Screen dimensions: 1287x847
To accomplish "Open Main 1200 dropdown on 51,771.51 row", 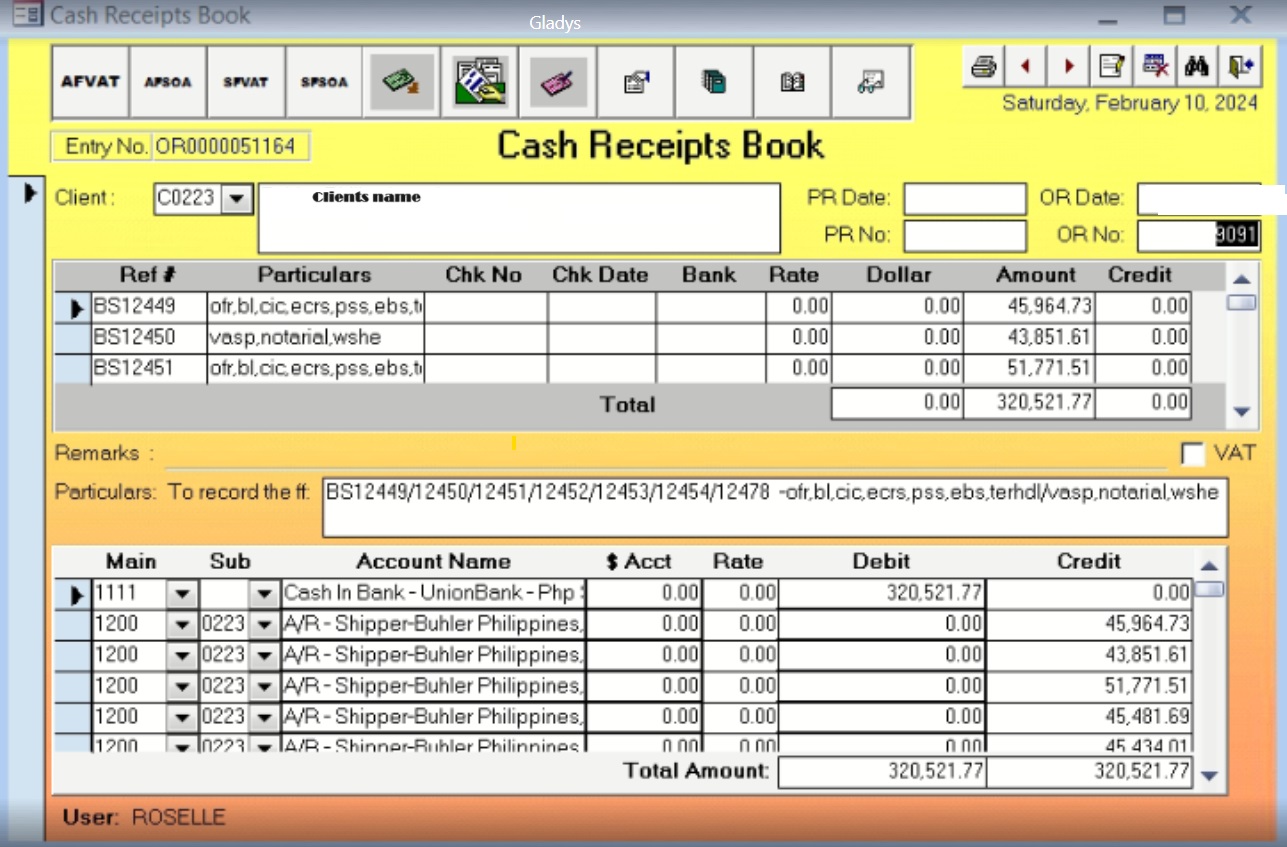I will 181,686.
